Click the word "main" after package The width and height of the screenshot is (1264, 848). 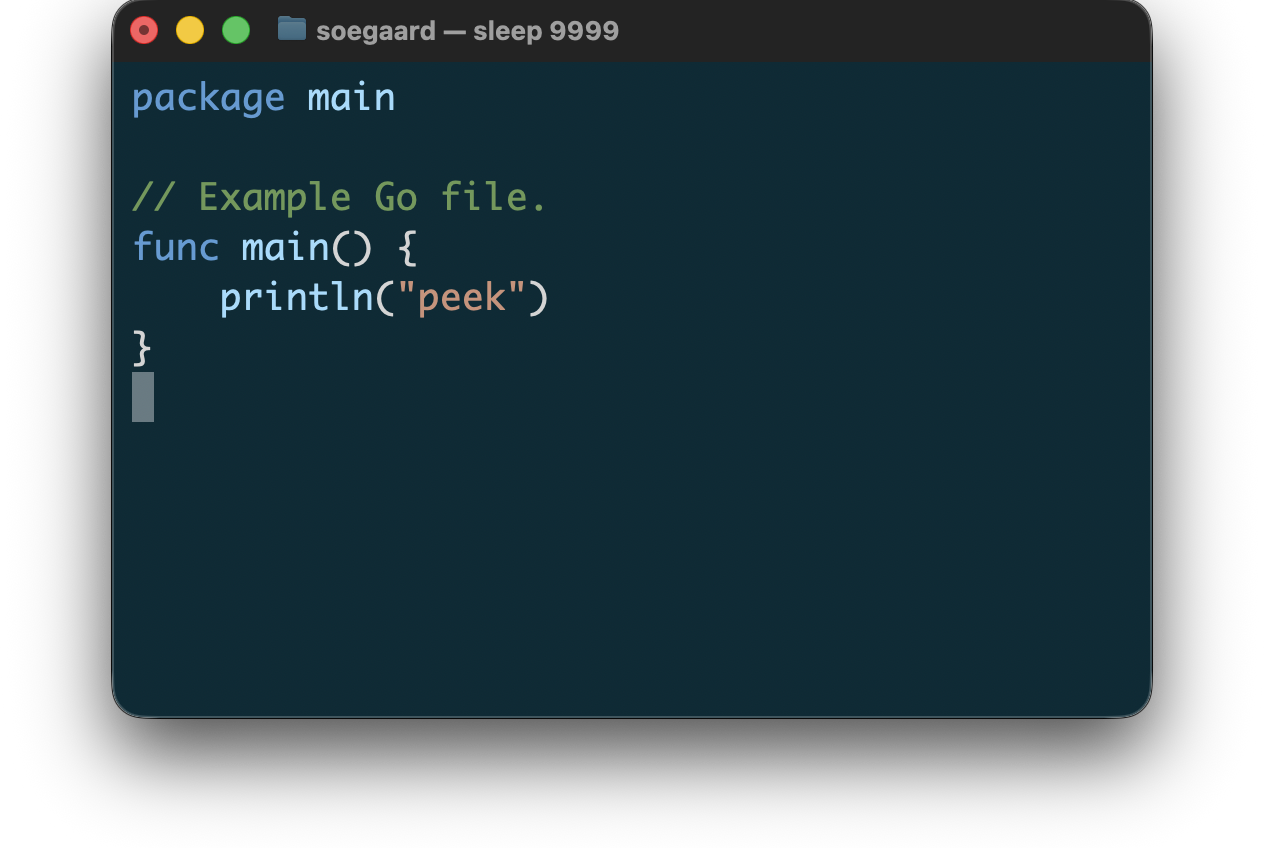[351, 98]
